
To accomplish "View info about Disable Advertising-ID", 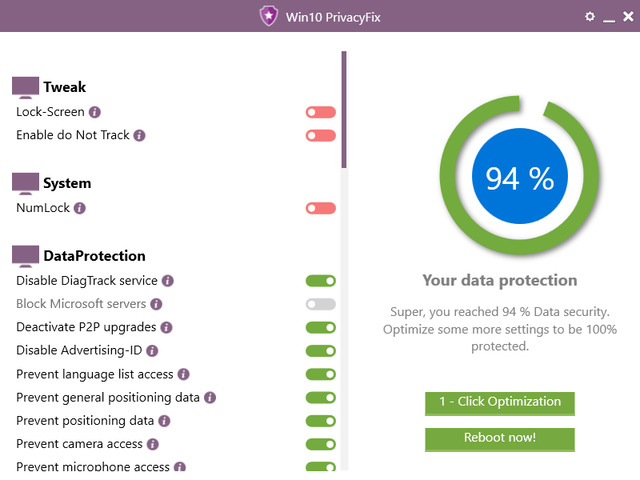I will click(152, 351).
